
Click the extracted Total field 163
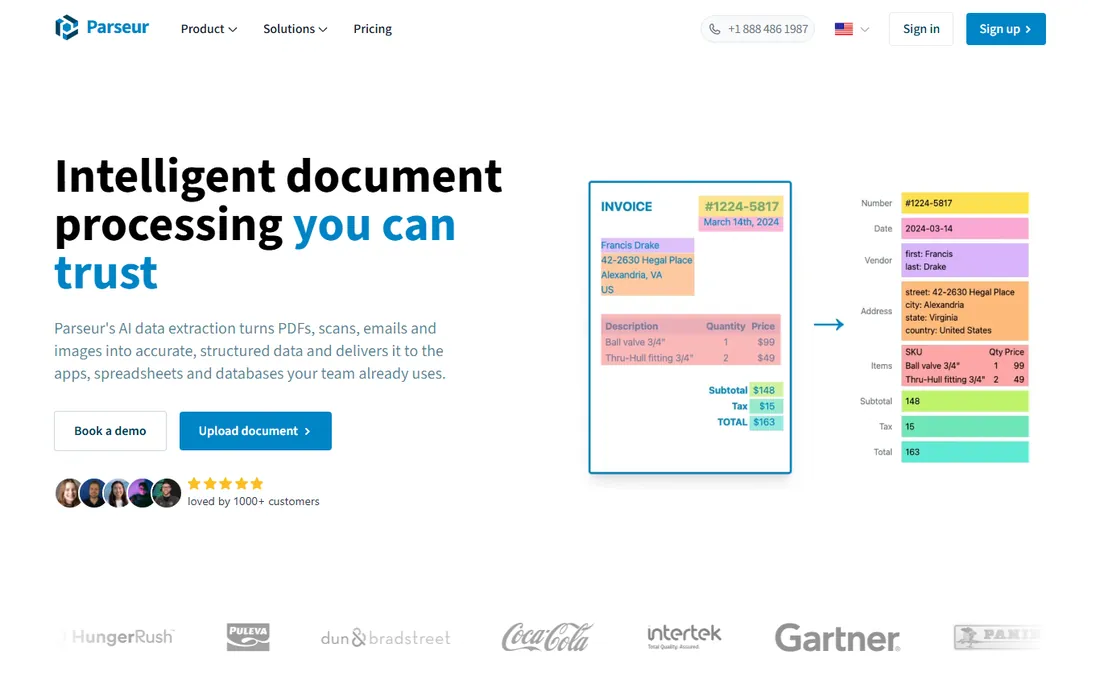[965, 452]
